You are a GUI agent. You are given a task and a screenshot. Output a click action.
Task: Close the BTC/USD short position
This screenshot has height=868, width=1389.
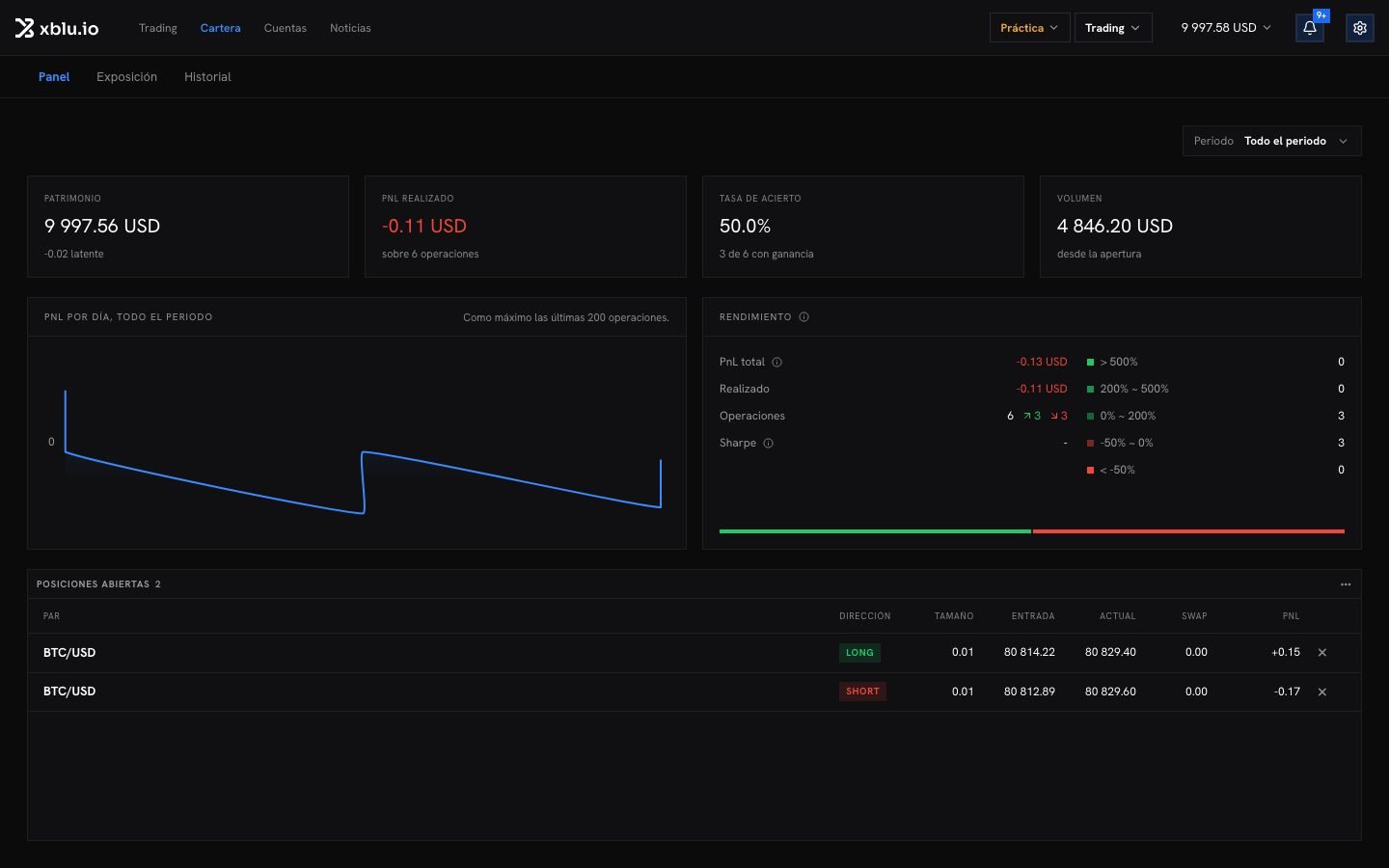[x=1322, y=692]
